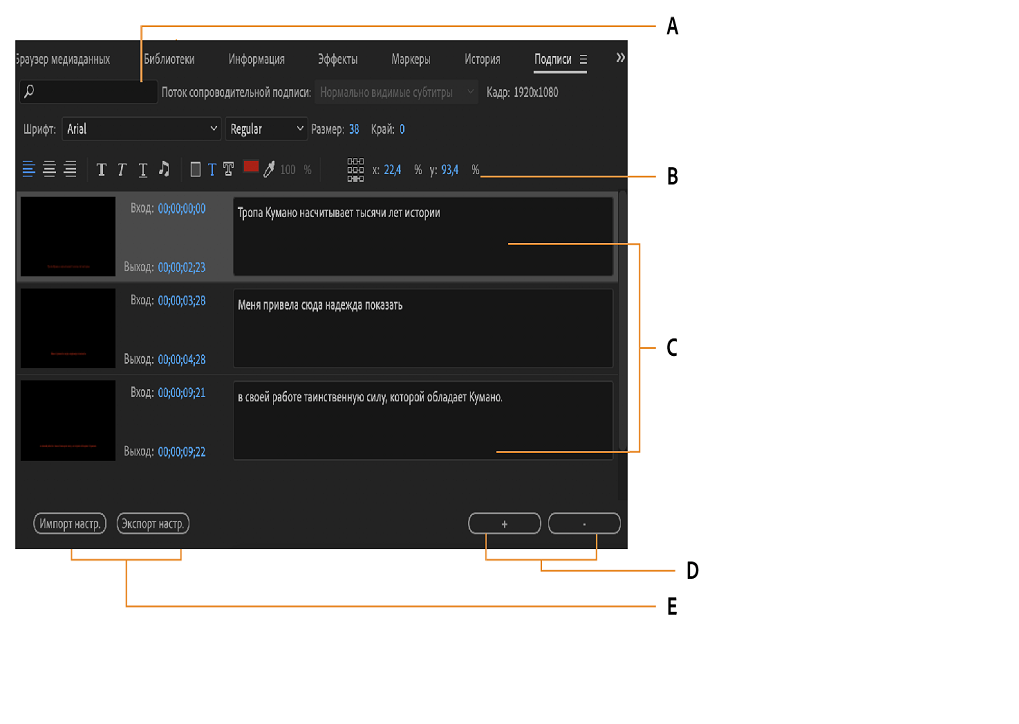Viewport: 1019px width, 724px height.
Task: Align caption text to the right
Action: pos(70,170)
